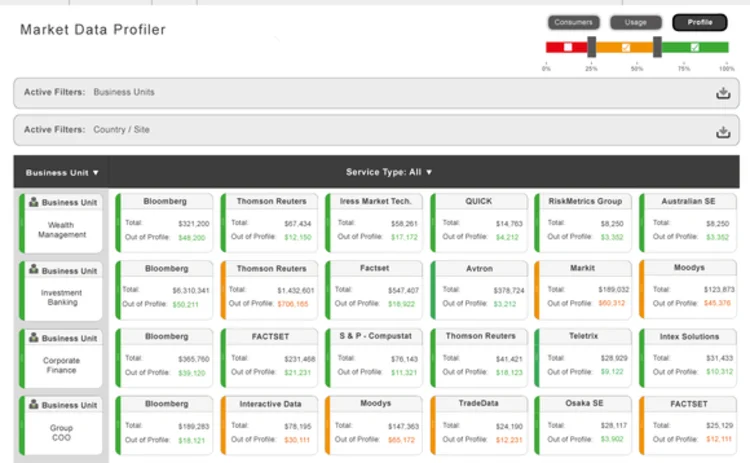The image size is (750, 463).
Task: Open the Teletrix vendor card
Action: pyautogui.click(x=583, y=358)
